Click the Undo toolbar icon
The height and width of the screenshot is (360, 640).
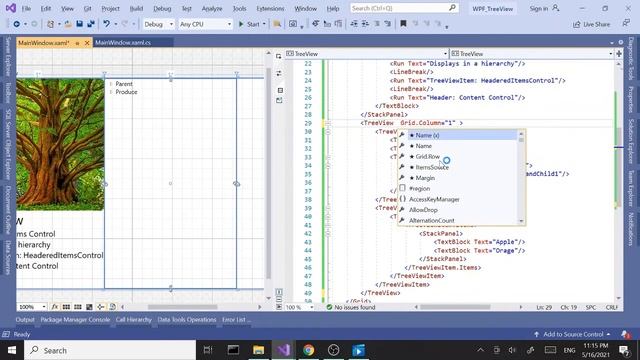point(107,24)
